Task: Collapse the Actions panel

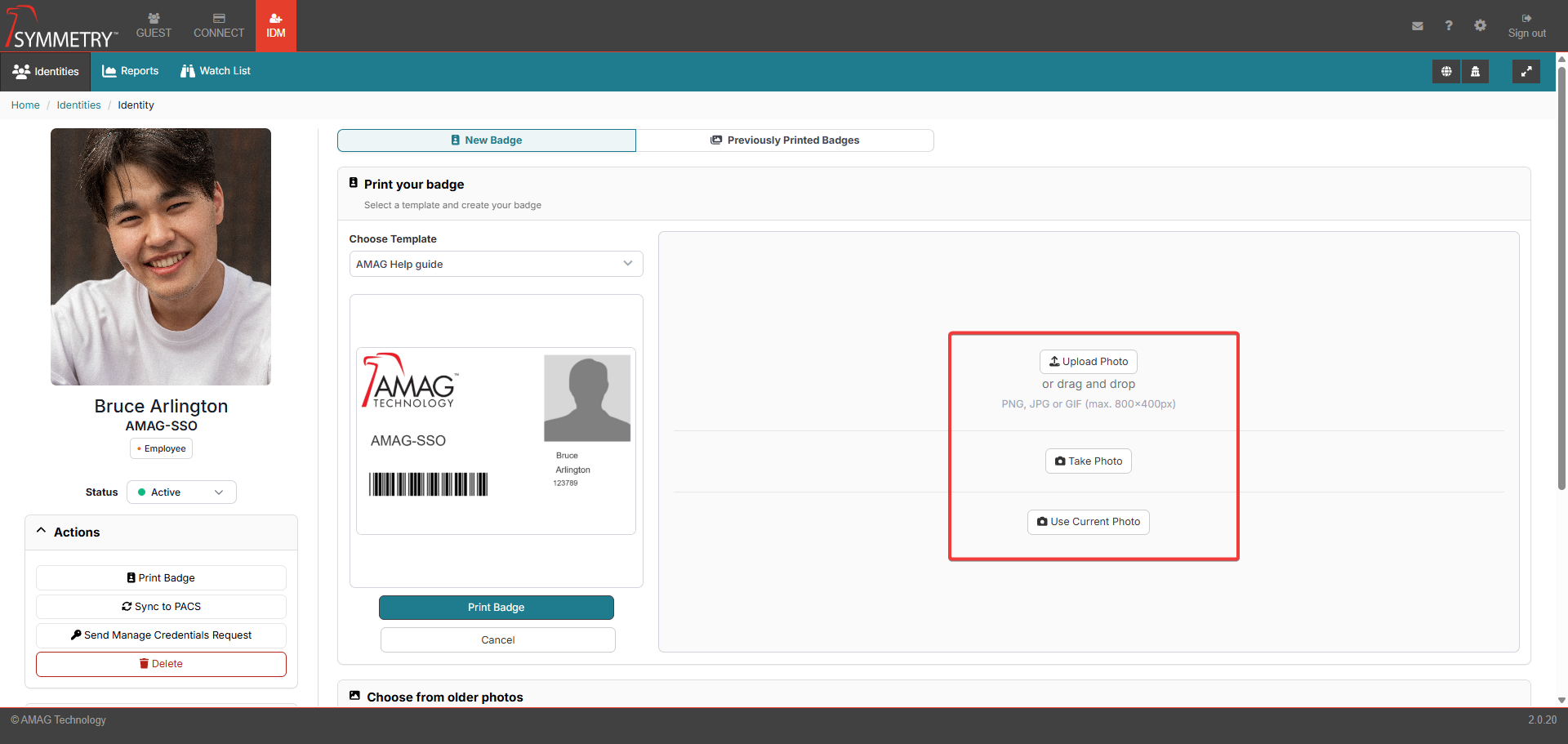Action: tap(42, 532)
